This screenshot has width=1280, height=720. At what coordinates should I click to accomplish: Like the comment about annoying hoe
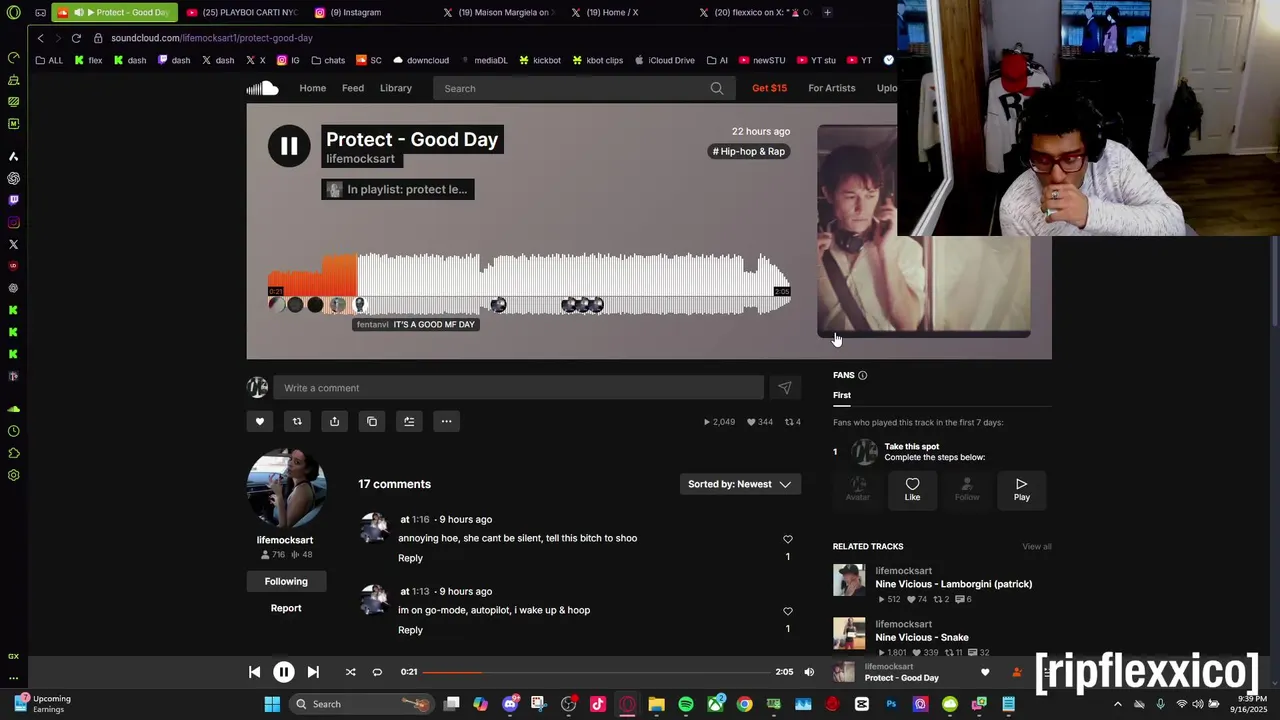788,539
